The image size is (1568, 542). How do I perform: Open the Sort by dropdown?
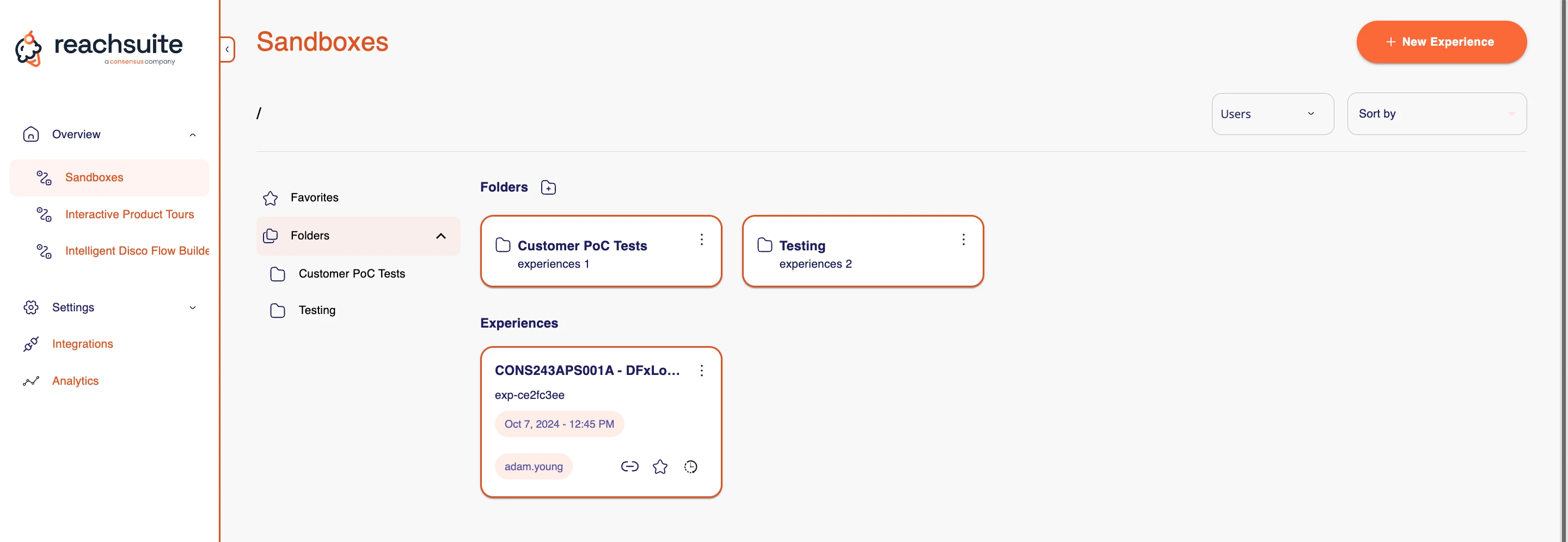[1436, 114]
